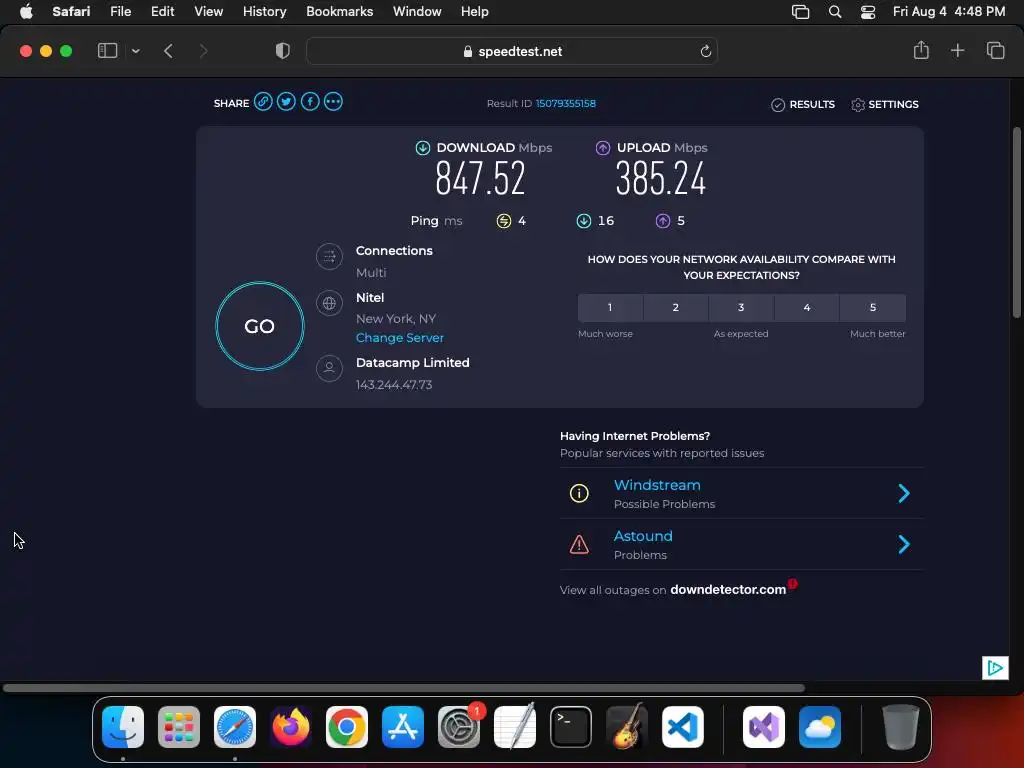Image resolution: width=1024 pixels, height=768 pixels.
Task: Open Speedtest Settings
Action: [885, 104]
